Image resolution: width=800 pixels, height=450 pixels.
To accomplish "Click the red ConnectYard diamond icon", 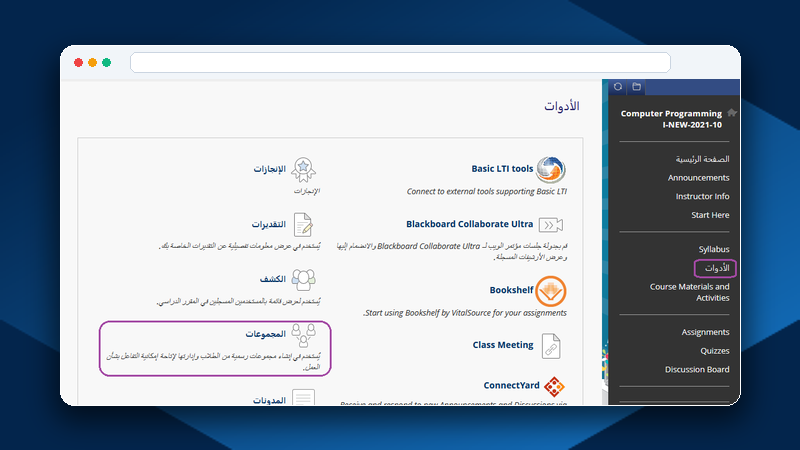I will click(554, 386).
